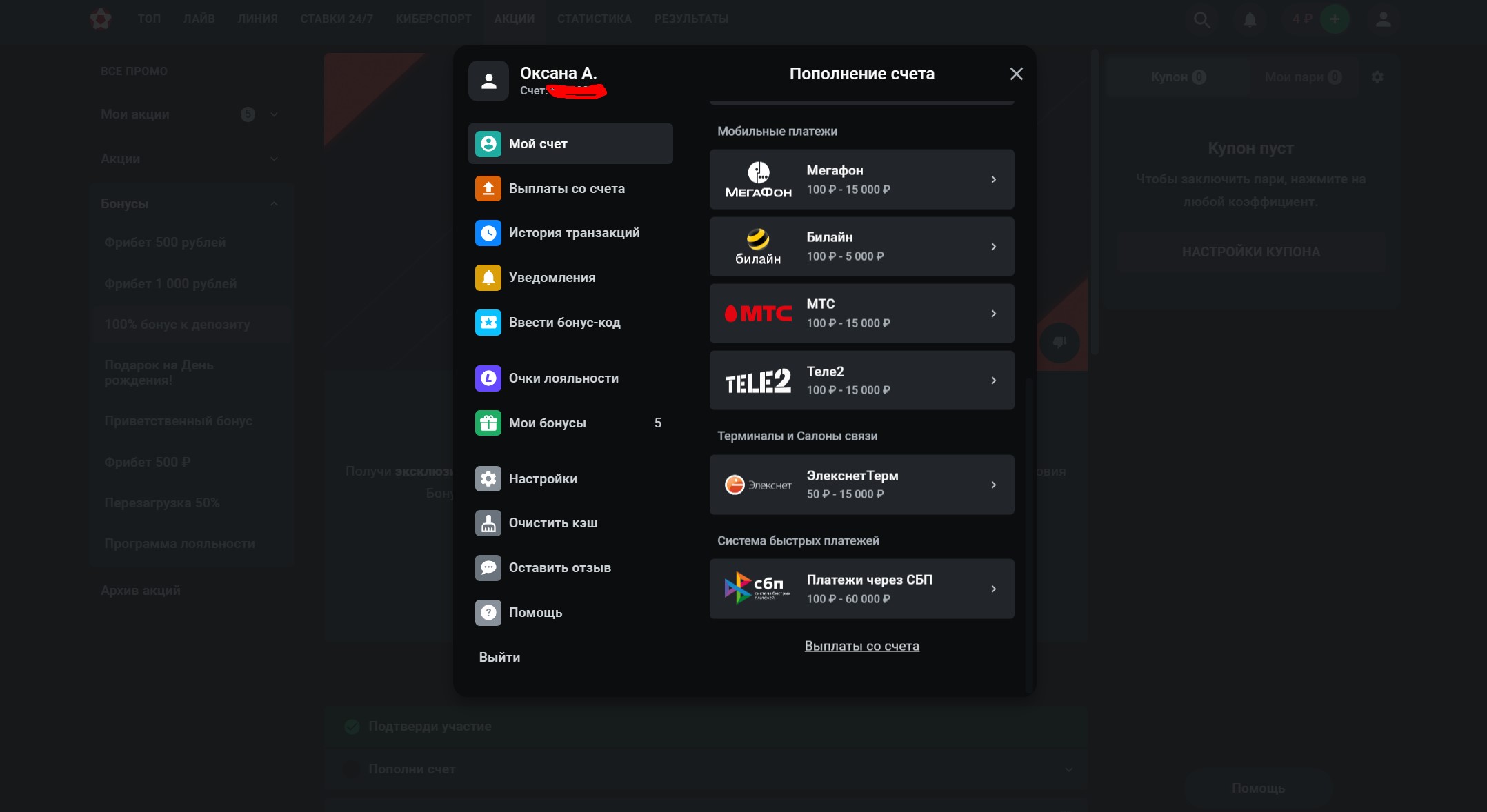Click the green gift My bonuses icon
Image resolution: width=1487 pixels, height=812 pixels.
[488, 423]
